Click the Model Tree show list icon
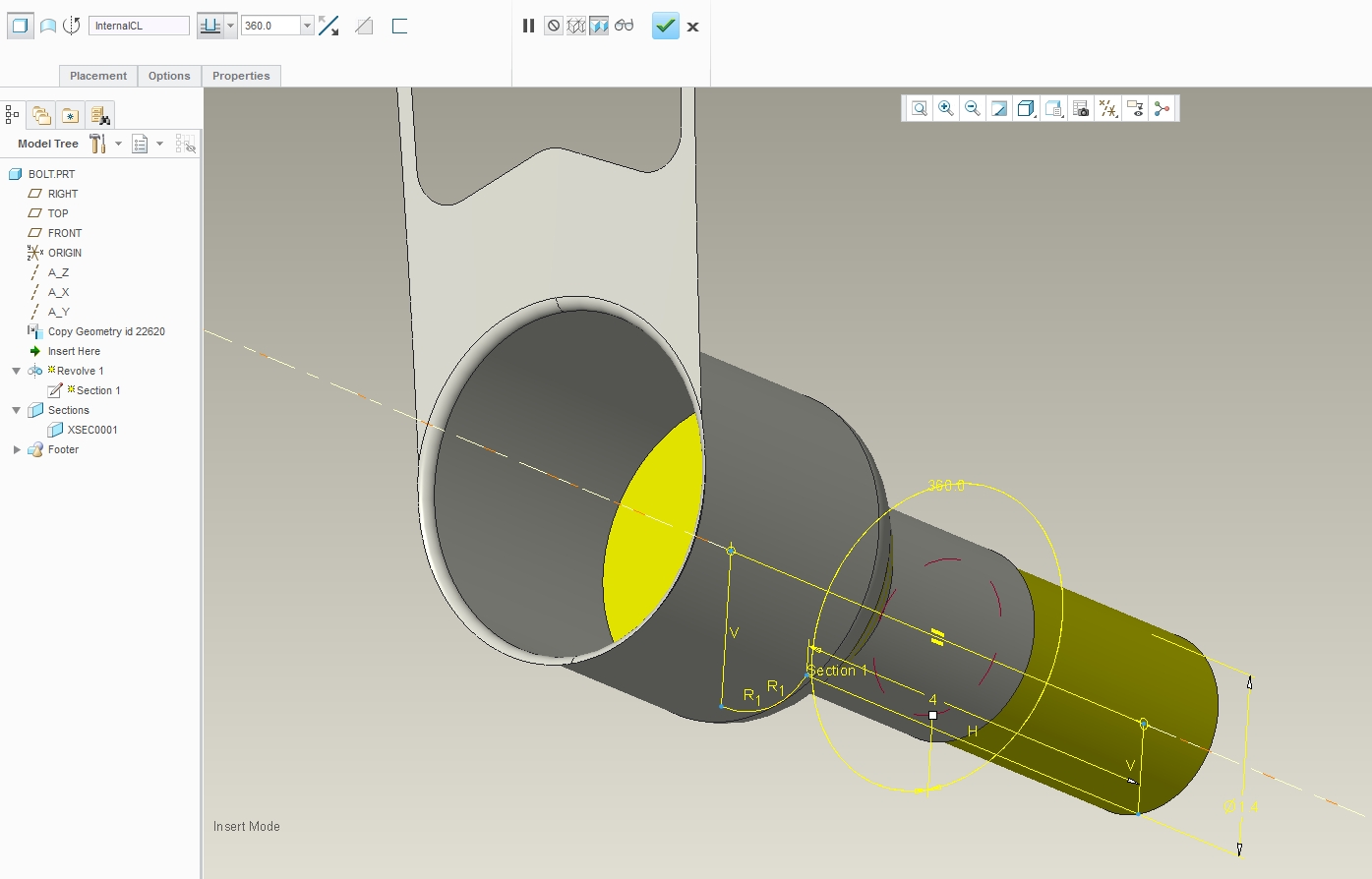1372x879 pixels. pos(140,144)
